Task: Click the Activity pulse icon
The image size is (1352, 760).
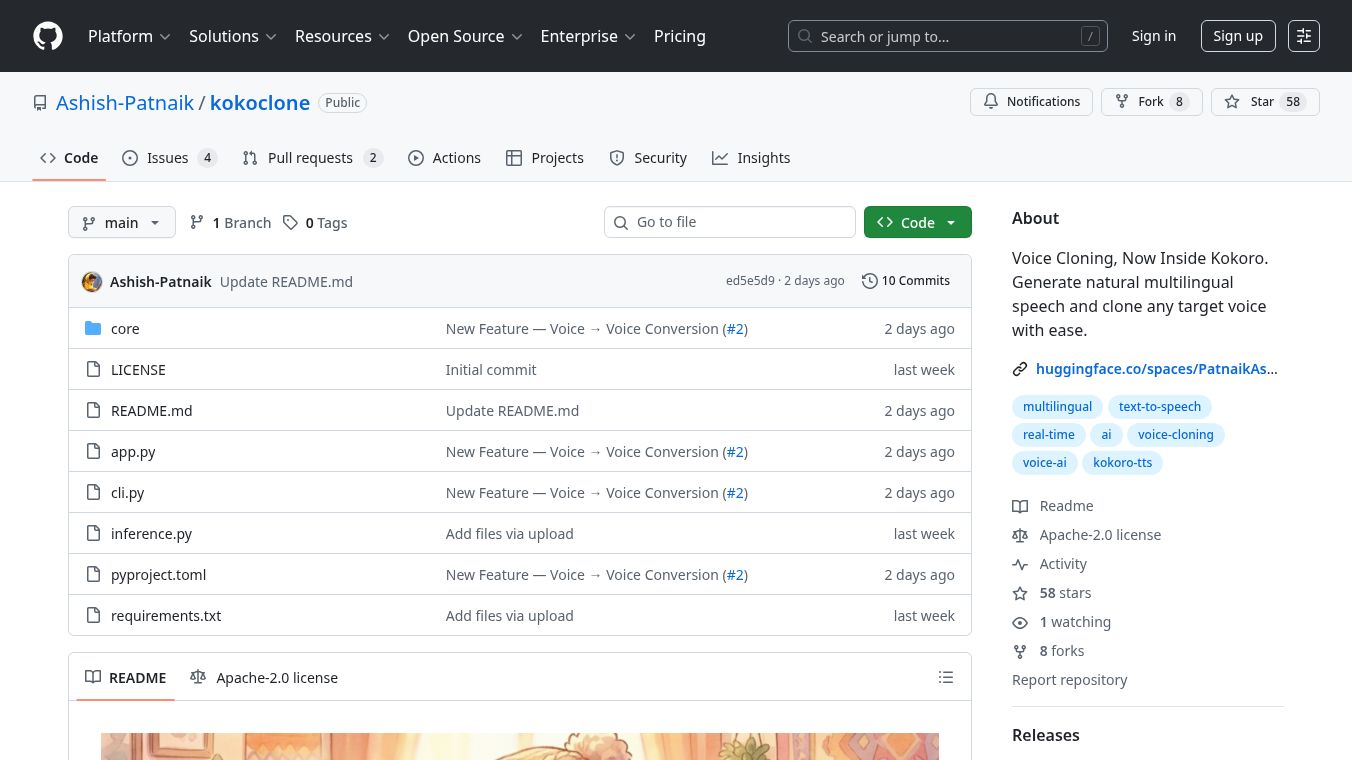Action: pyautogui.click(x=1020, y=564)
